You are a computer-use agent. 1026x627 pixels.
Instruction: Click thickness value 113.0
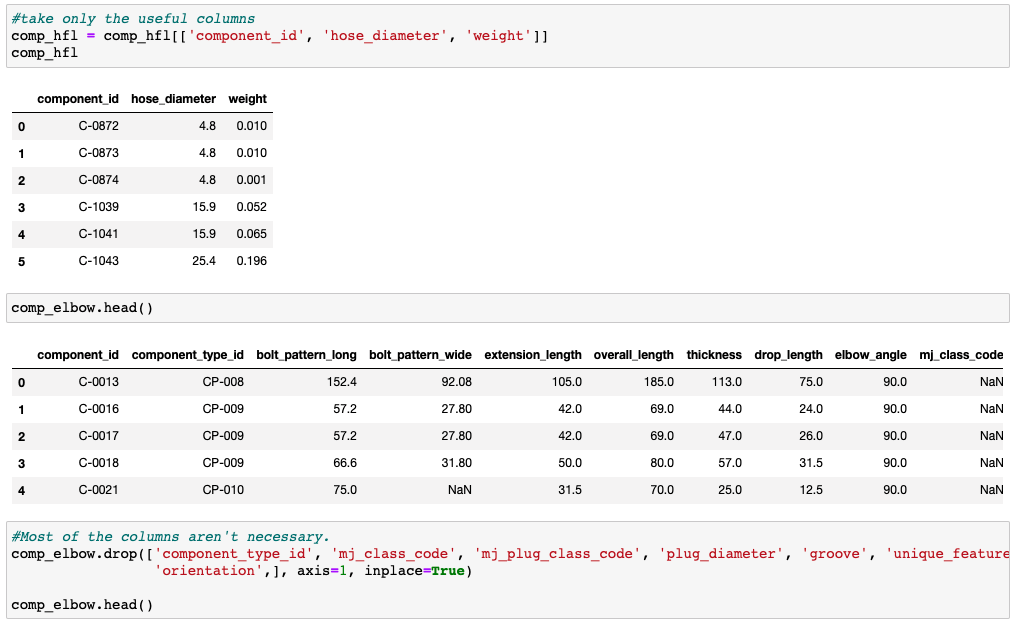(727, 382)
